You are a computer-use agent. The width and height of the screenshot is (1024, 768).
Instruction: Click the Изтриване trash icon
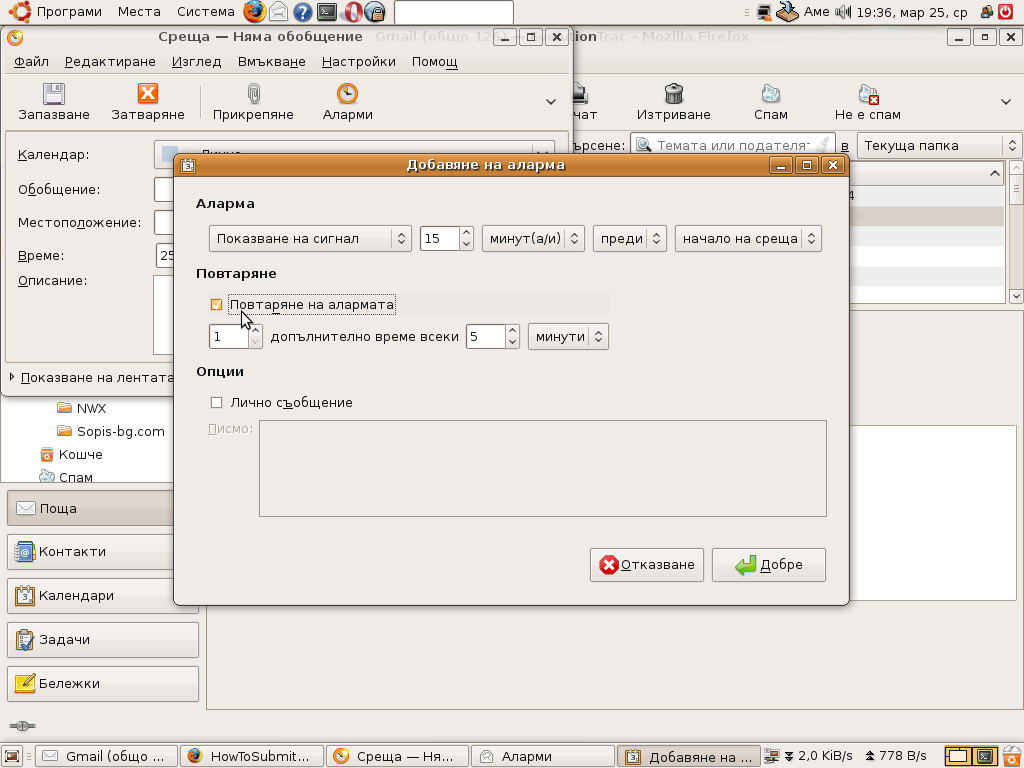click(x=674, y=94)
